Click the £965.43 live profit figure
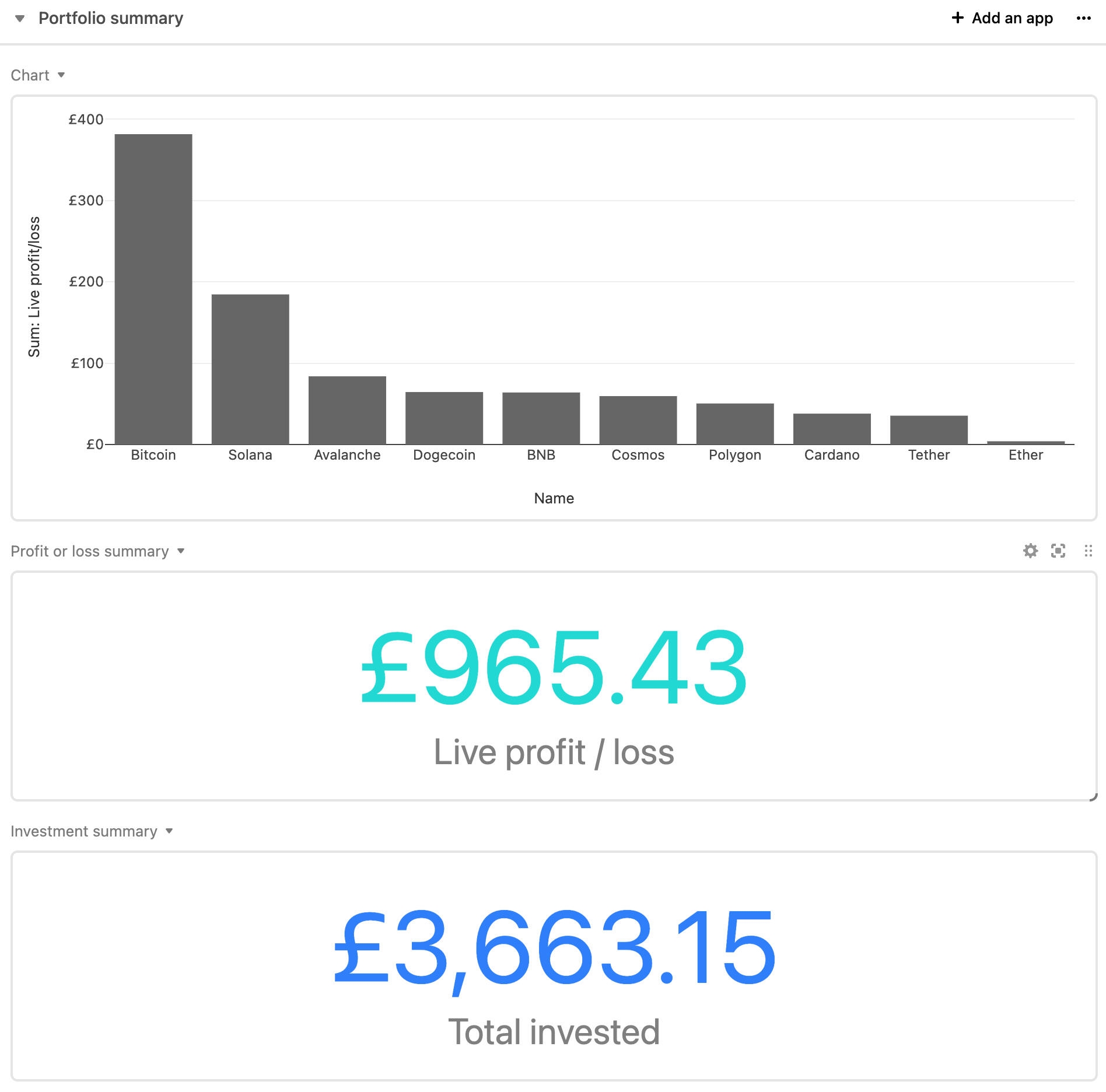Screen dimensions: 1106x1092 (x=554, y=668)
